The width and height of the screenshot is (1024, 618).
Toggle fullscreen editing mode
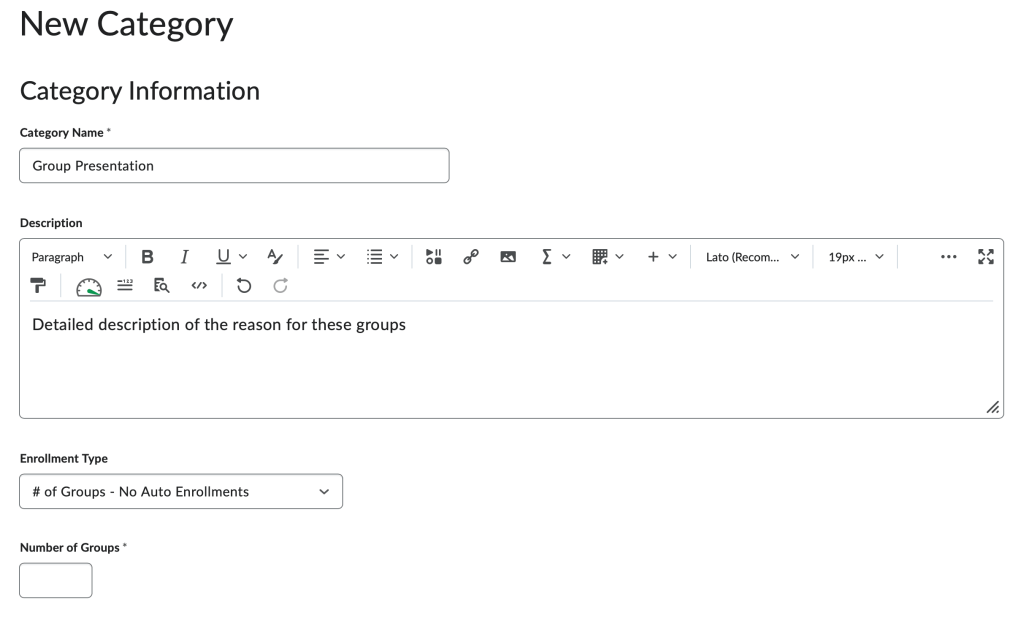pos(986,256)
